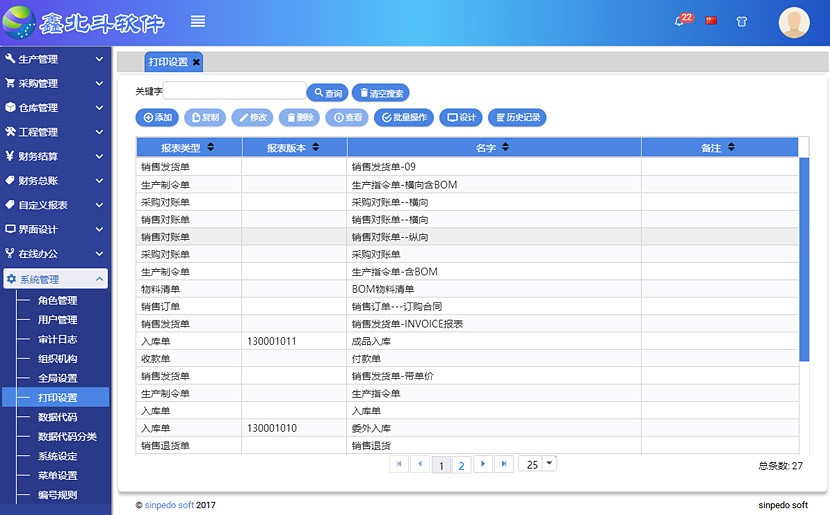Close the 打印设置 tab
830x515 pixels.
coord(196,62)
